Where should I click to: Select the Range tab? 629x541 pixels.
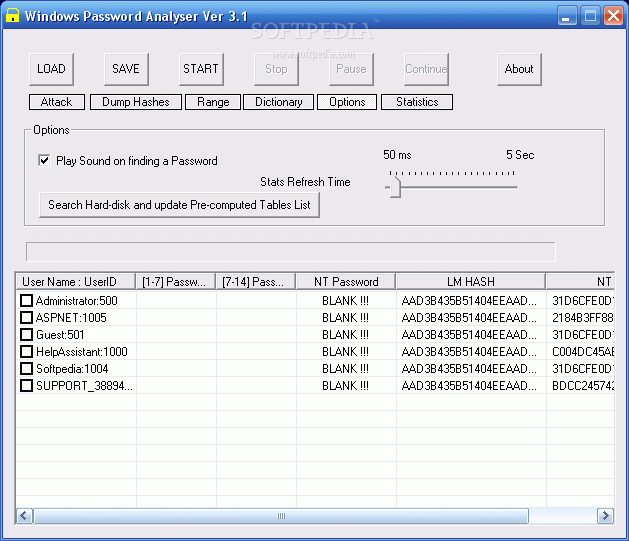point(213,102)
